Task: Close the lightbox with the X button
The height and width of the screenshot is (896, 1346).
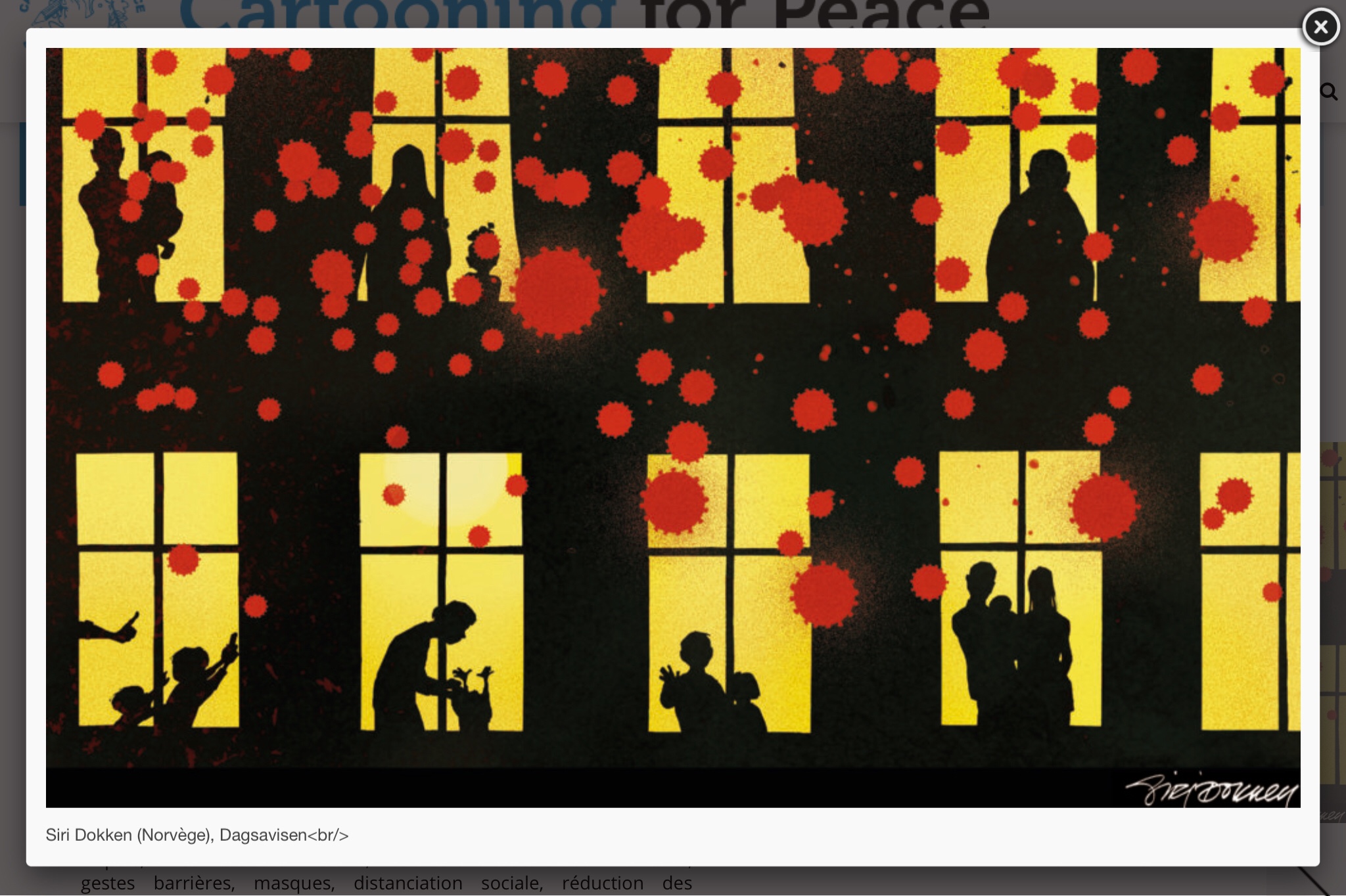Action: point(1320,28)
